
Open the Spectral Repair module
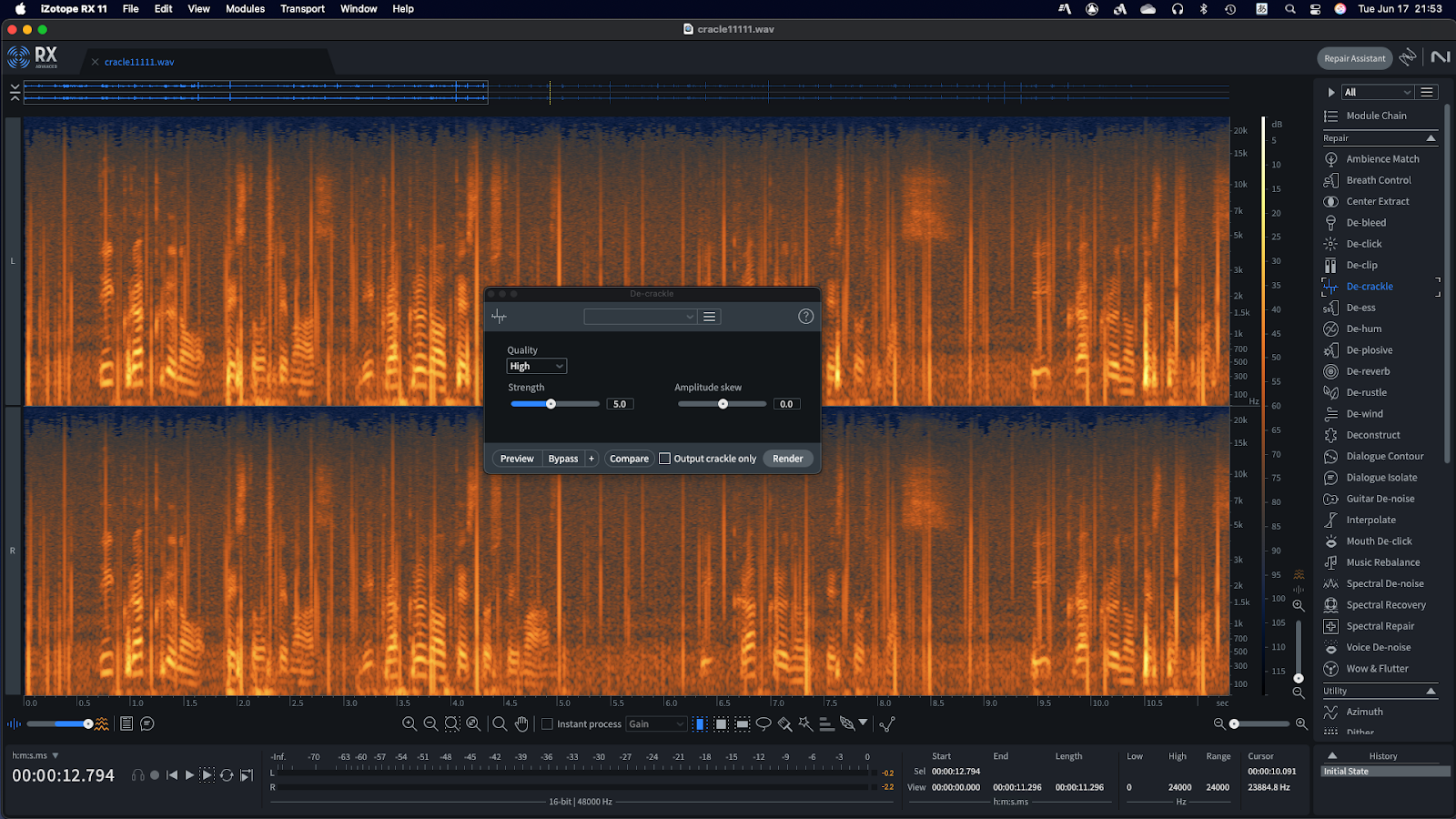[1380, 626]
